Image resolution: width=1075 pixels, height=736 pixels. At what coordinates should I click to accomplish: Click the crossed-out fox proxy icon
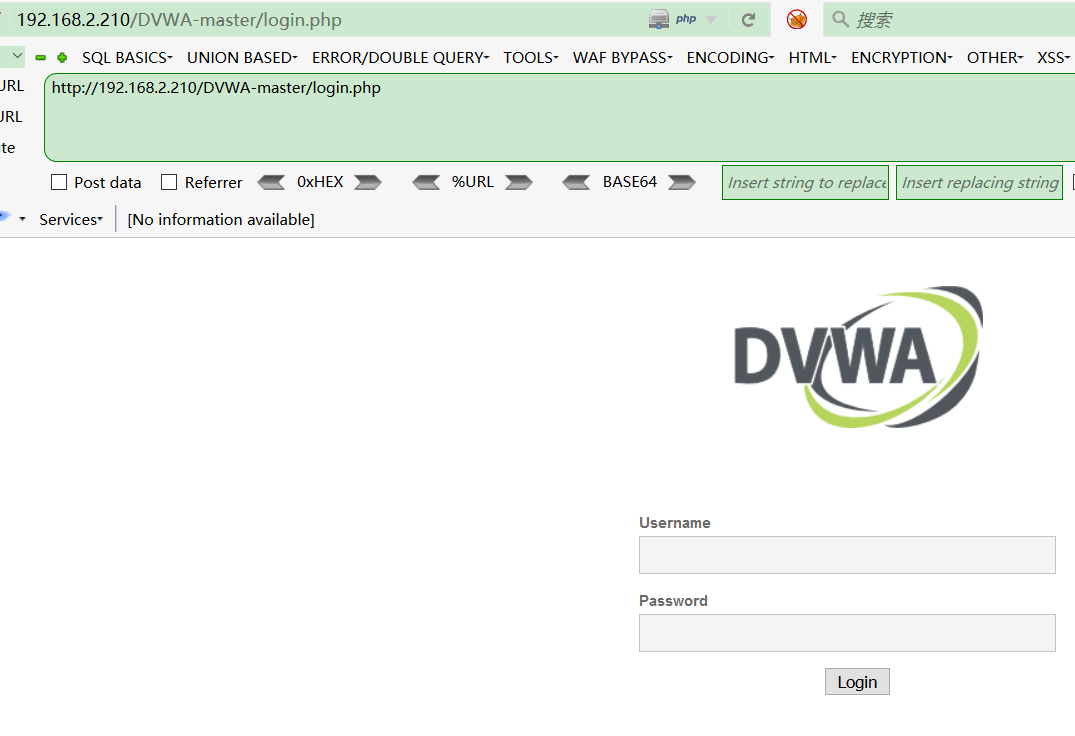tap(797, 19)
